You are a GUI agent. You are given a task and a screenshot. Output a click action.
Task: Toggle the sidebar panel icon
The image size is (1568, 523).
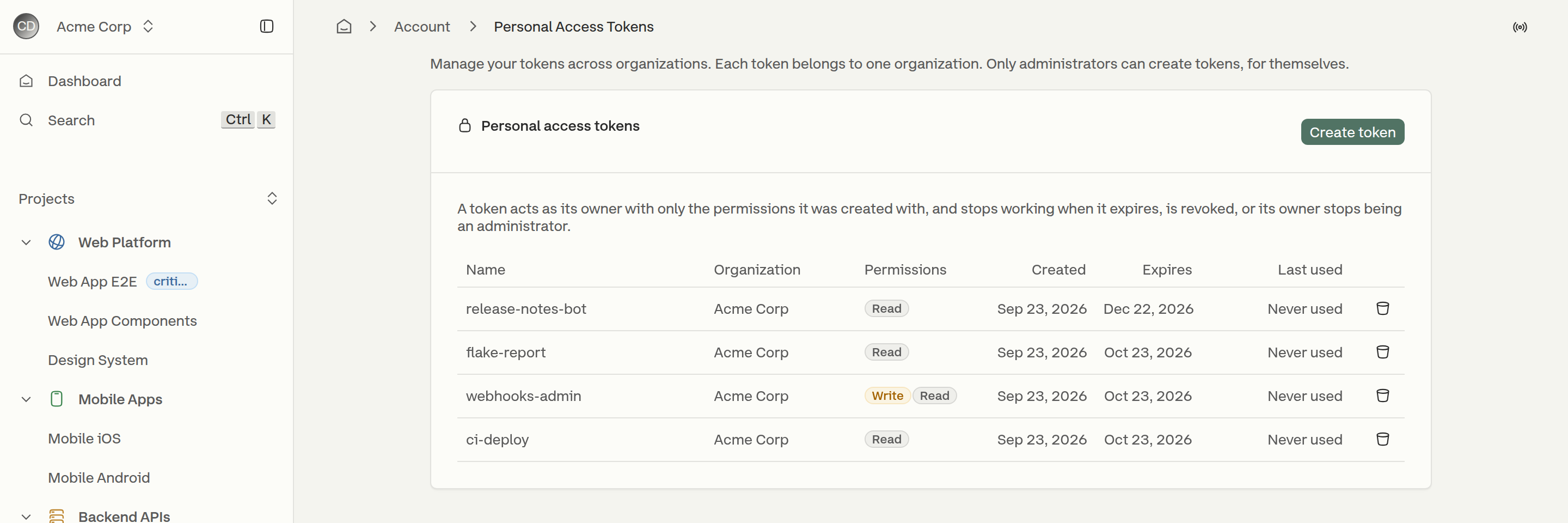pos(267,26)
